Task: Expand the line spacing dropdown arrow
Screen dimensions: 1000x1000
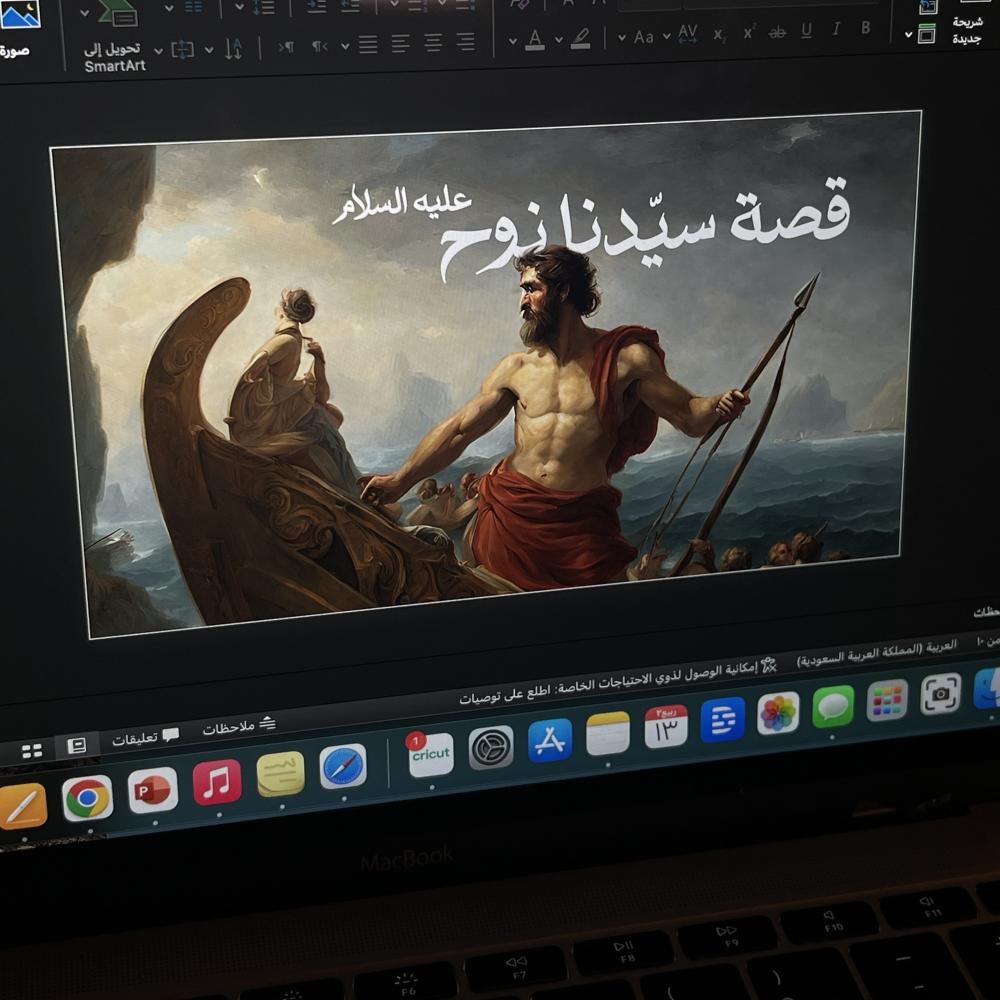Action: 239,7
